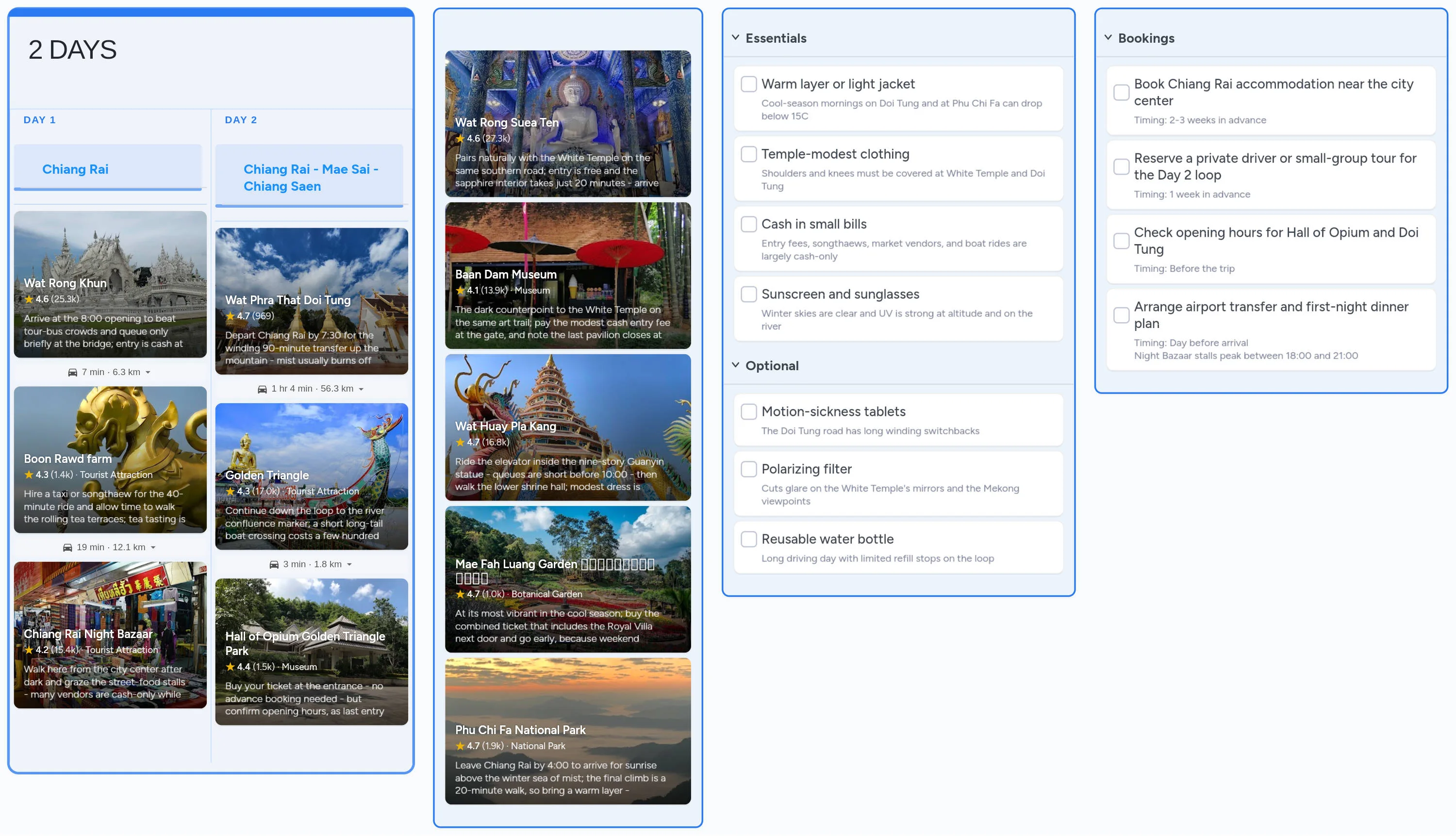Viewport: 1456px width, 836px height.
Task: Click star rating icon on Baan Dam Museum
Action: (x=460, y=290)
